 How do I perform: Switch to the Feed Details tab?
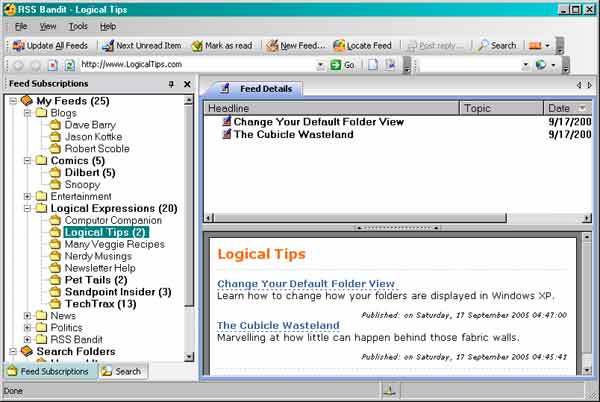[x=255, y=89]
